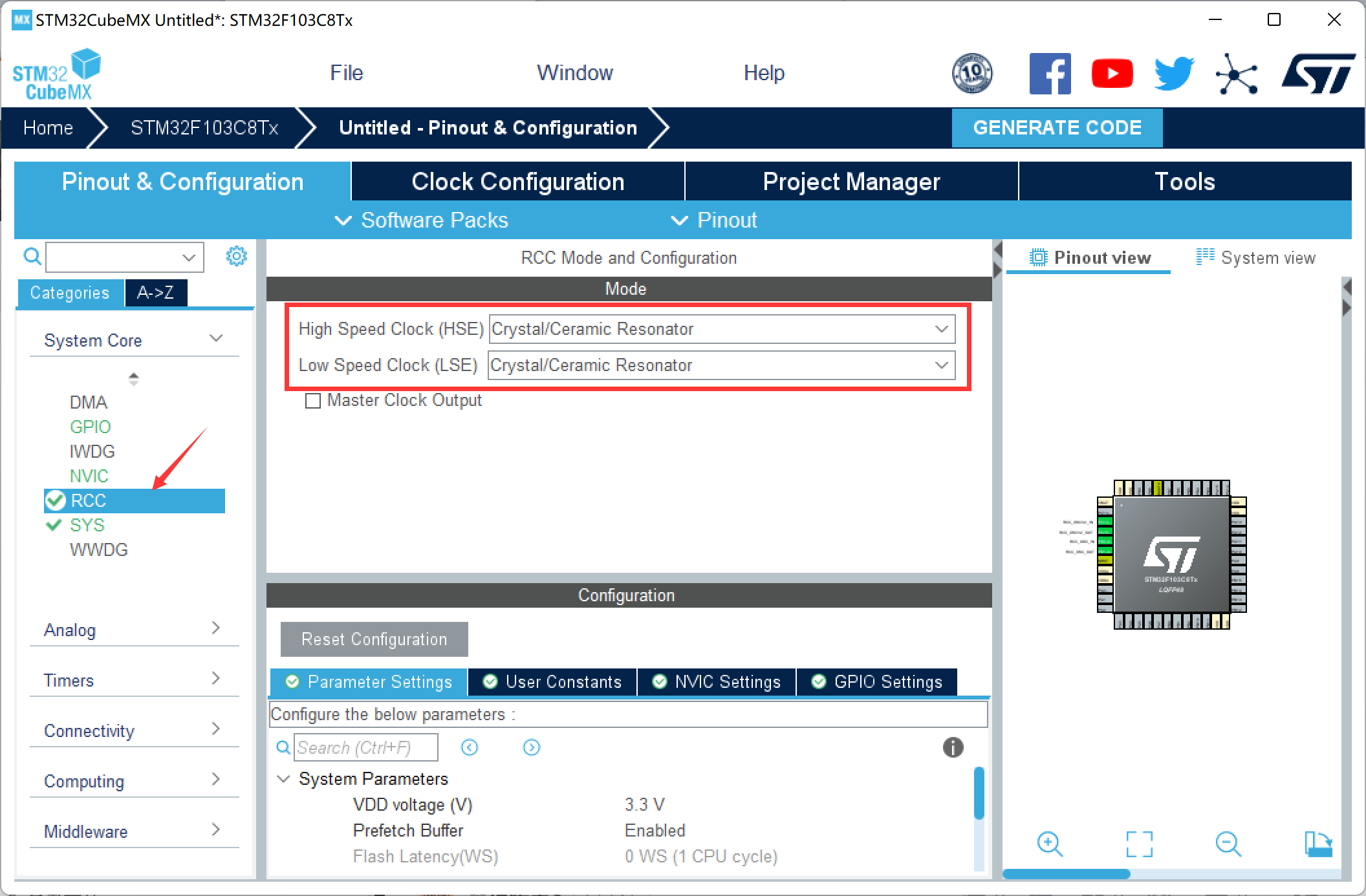
Task: Click the Reset Configuration button
Action: pyautogui.click(x=374, y=639)
